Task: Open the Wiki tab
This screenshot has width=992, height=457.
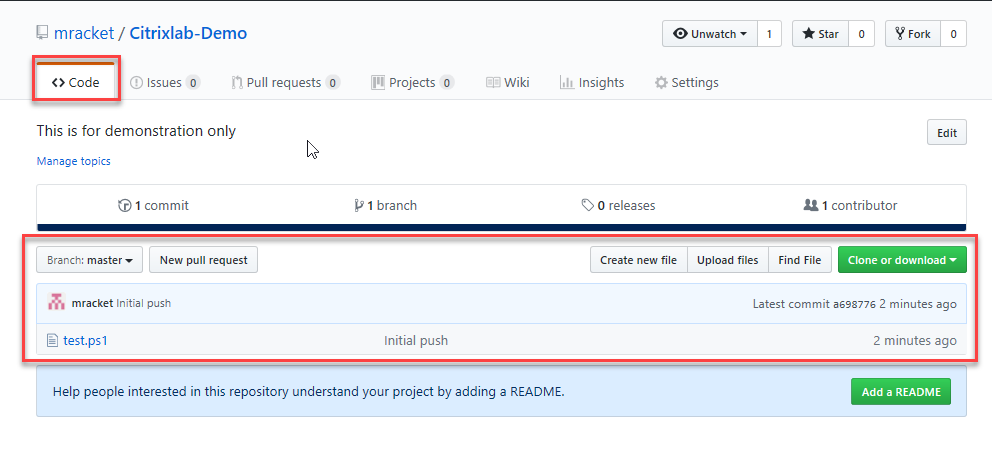Action: coord(508,82)
